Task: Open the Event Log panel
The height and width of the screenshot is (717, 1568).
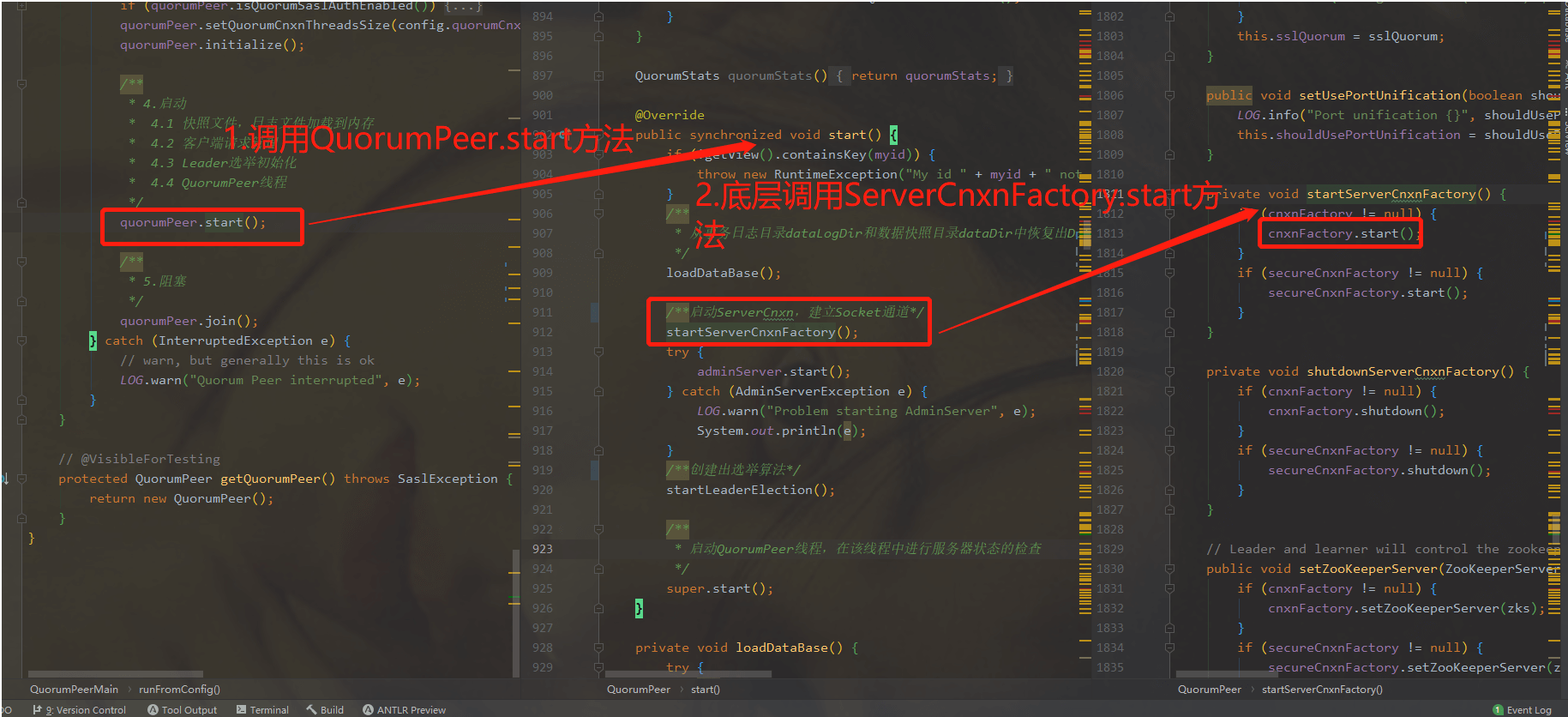Action: (x=1523, y=709)
